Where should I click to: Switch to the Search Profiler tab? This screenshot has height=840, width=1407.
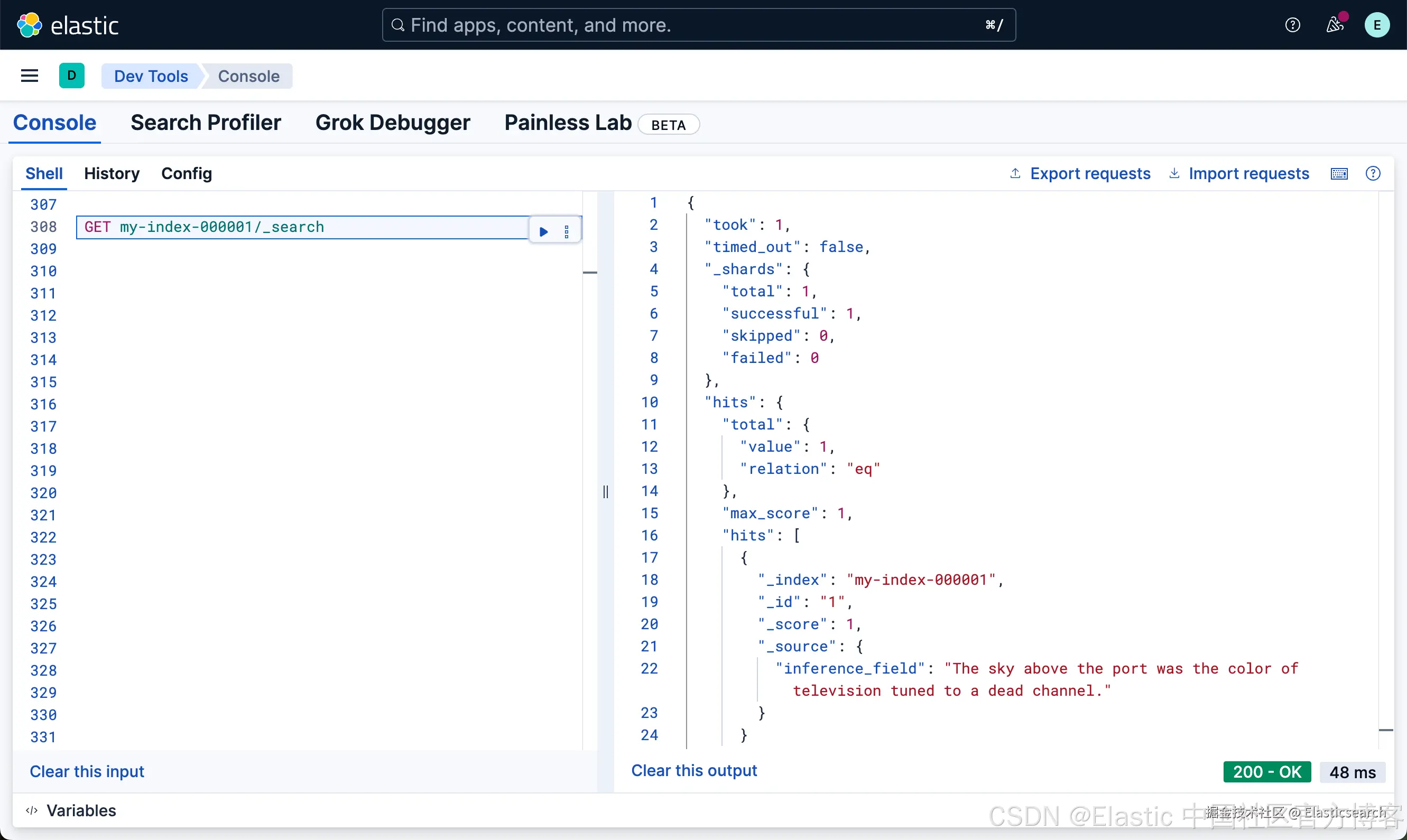point(206,123)
